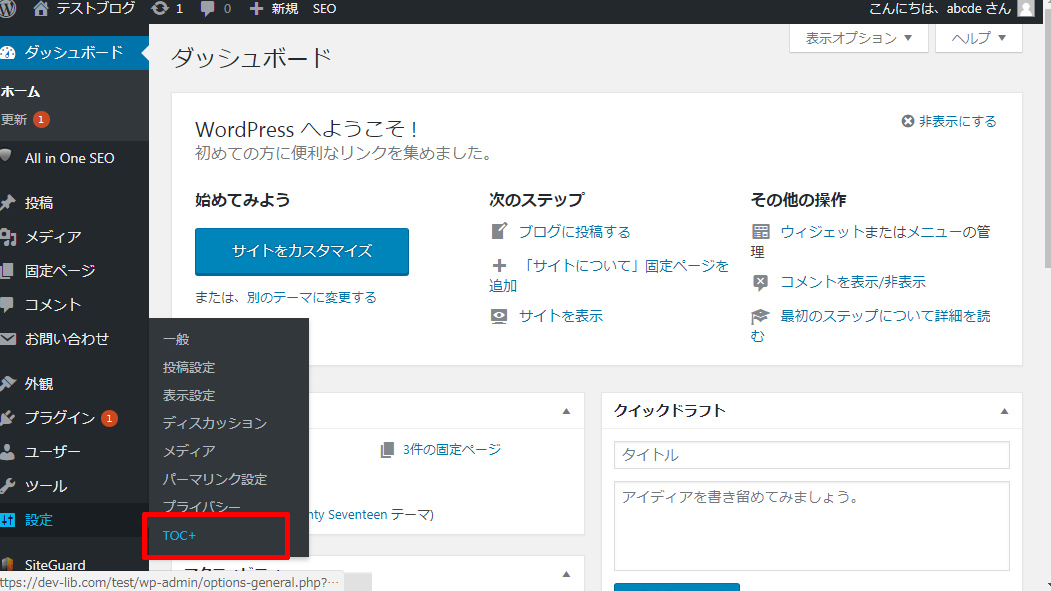
Task: Click the comments bubble icon in admin bar
Action: tap(209, 9)
